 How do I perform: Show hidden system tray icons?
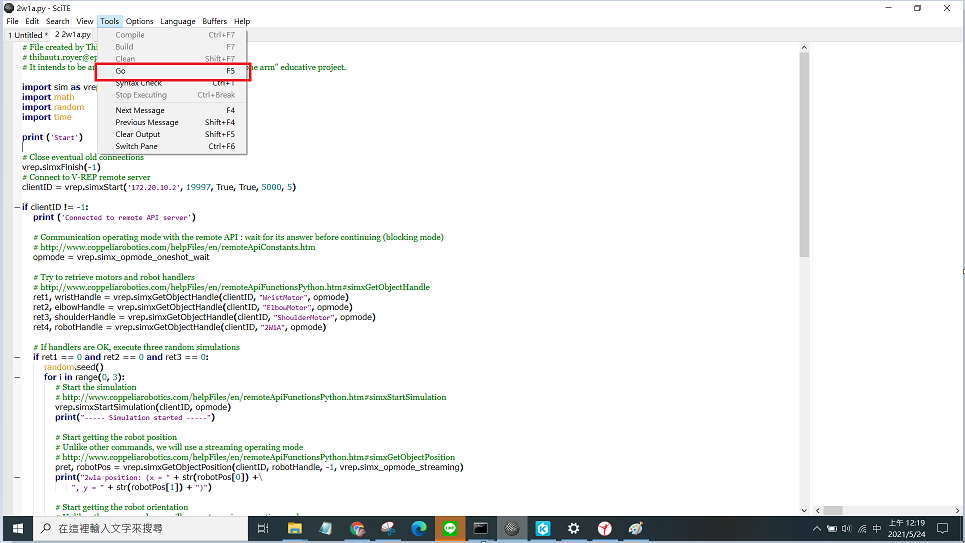coord(817,528)
